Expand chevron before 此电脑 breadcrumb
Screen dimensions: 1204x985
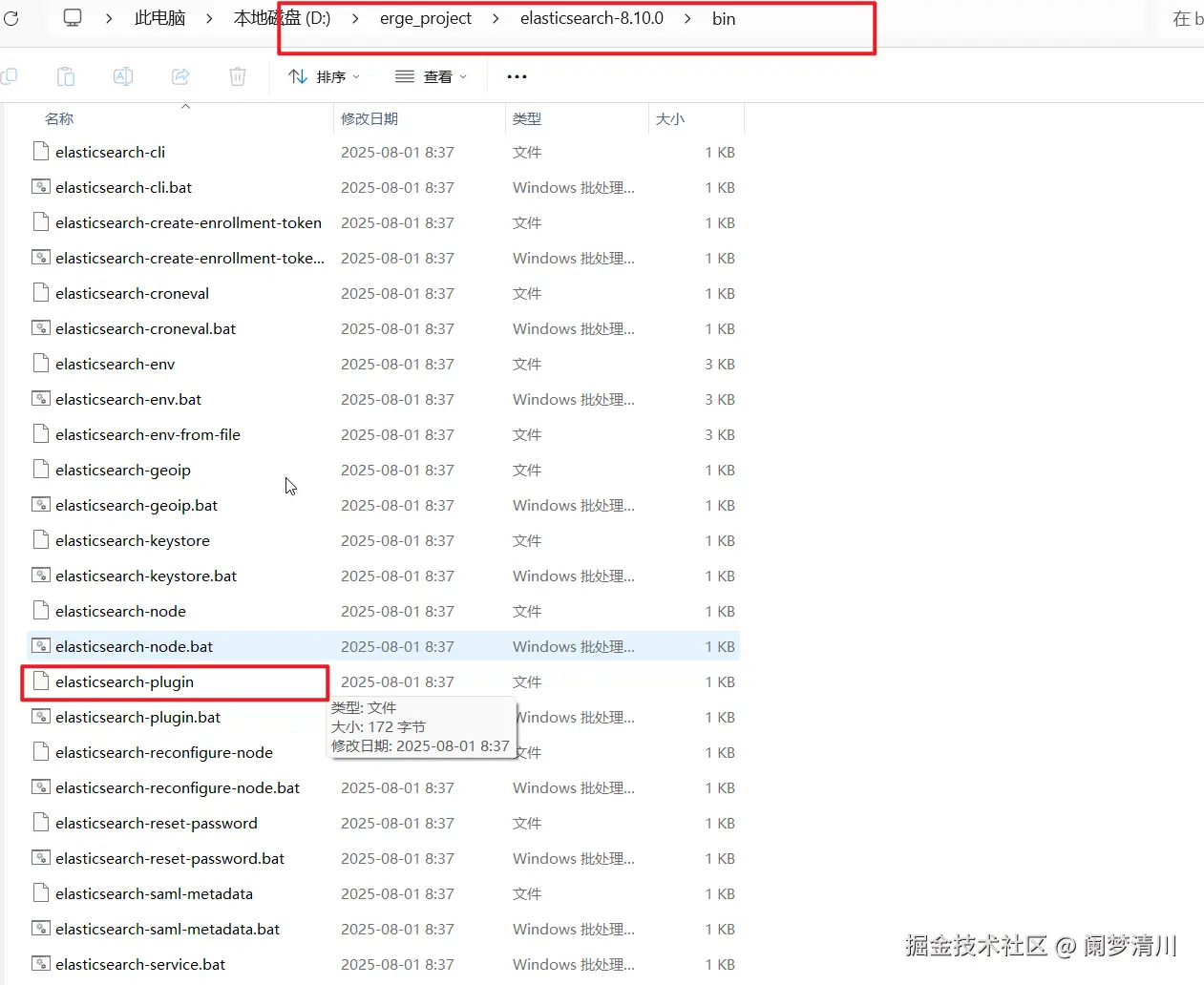[109, 18]
